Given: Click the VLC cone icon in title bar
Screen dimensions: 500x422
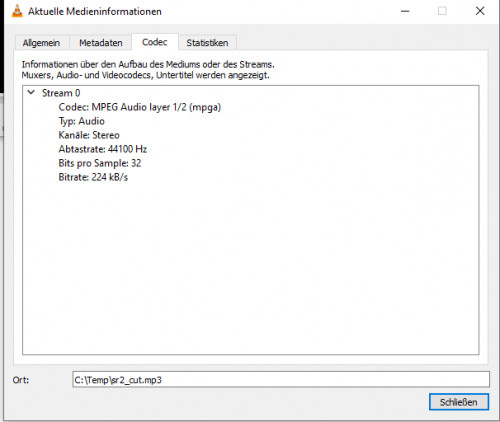Looking at the screenshot, I should (x=17, y=11).
